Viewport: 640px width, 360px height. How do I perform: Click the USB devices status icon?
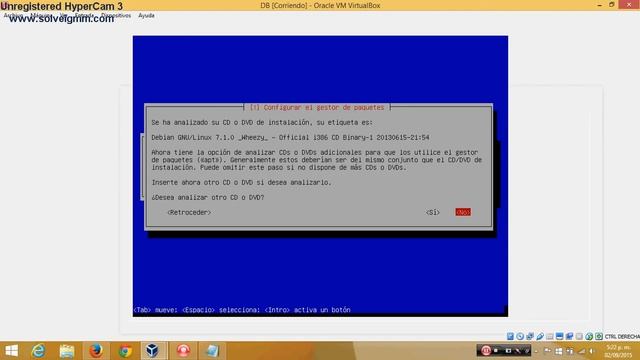(x=540, y=336)
